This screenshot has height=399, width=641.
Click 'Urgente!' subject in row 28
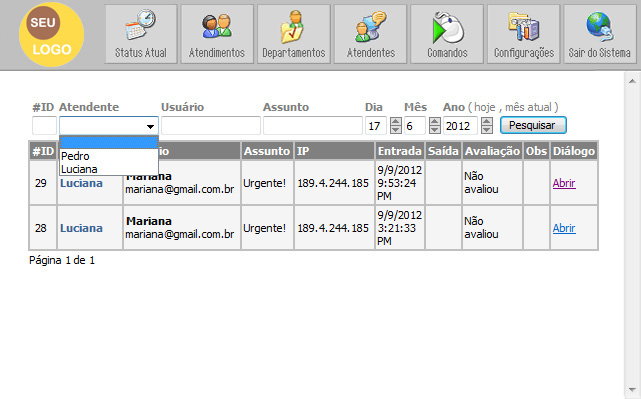(264, 228)
